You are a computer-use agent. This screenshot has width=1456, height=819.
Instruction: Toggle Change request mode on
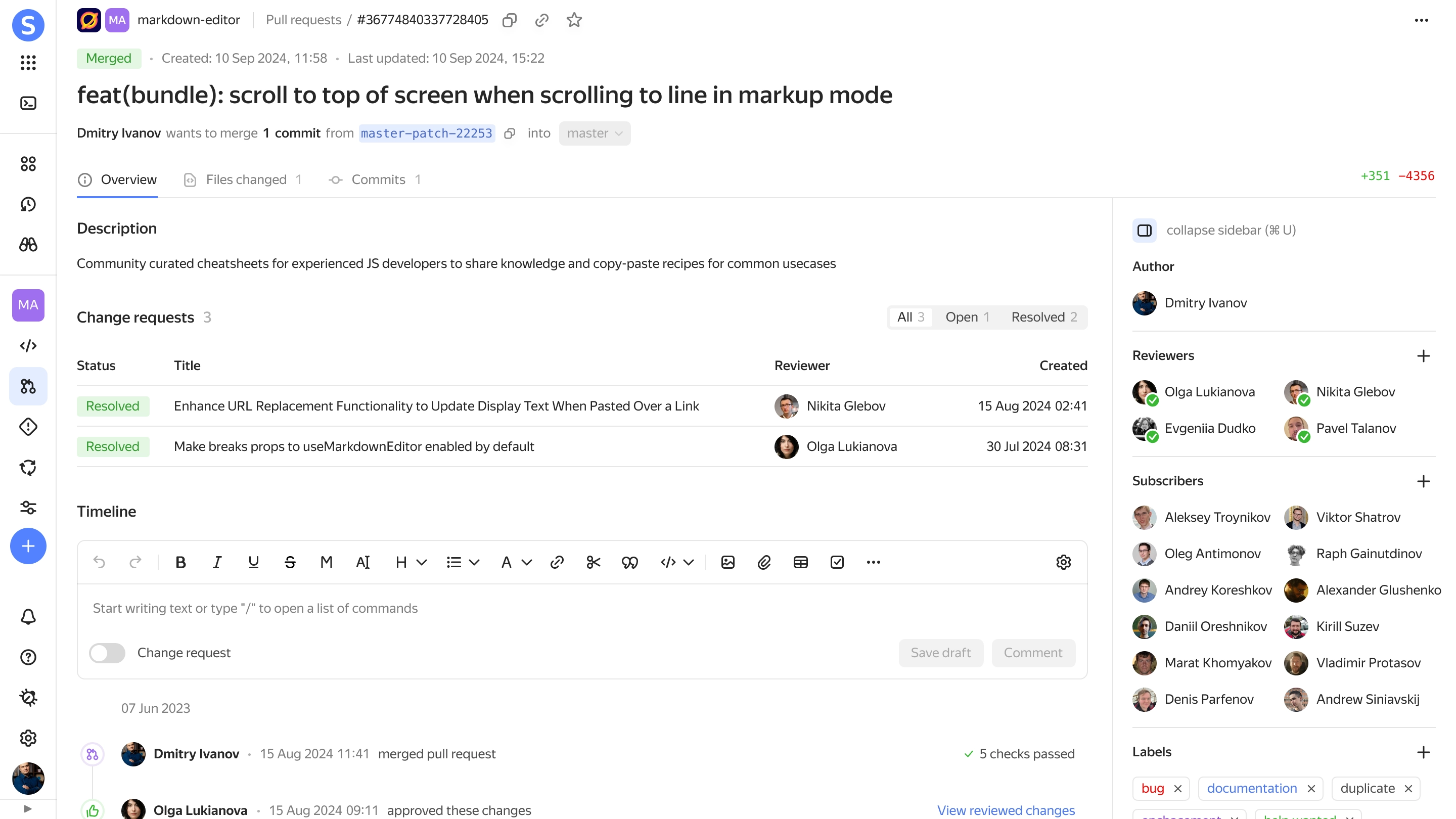point(108,652)
